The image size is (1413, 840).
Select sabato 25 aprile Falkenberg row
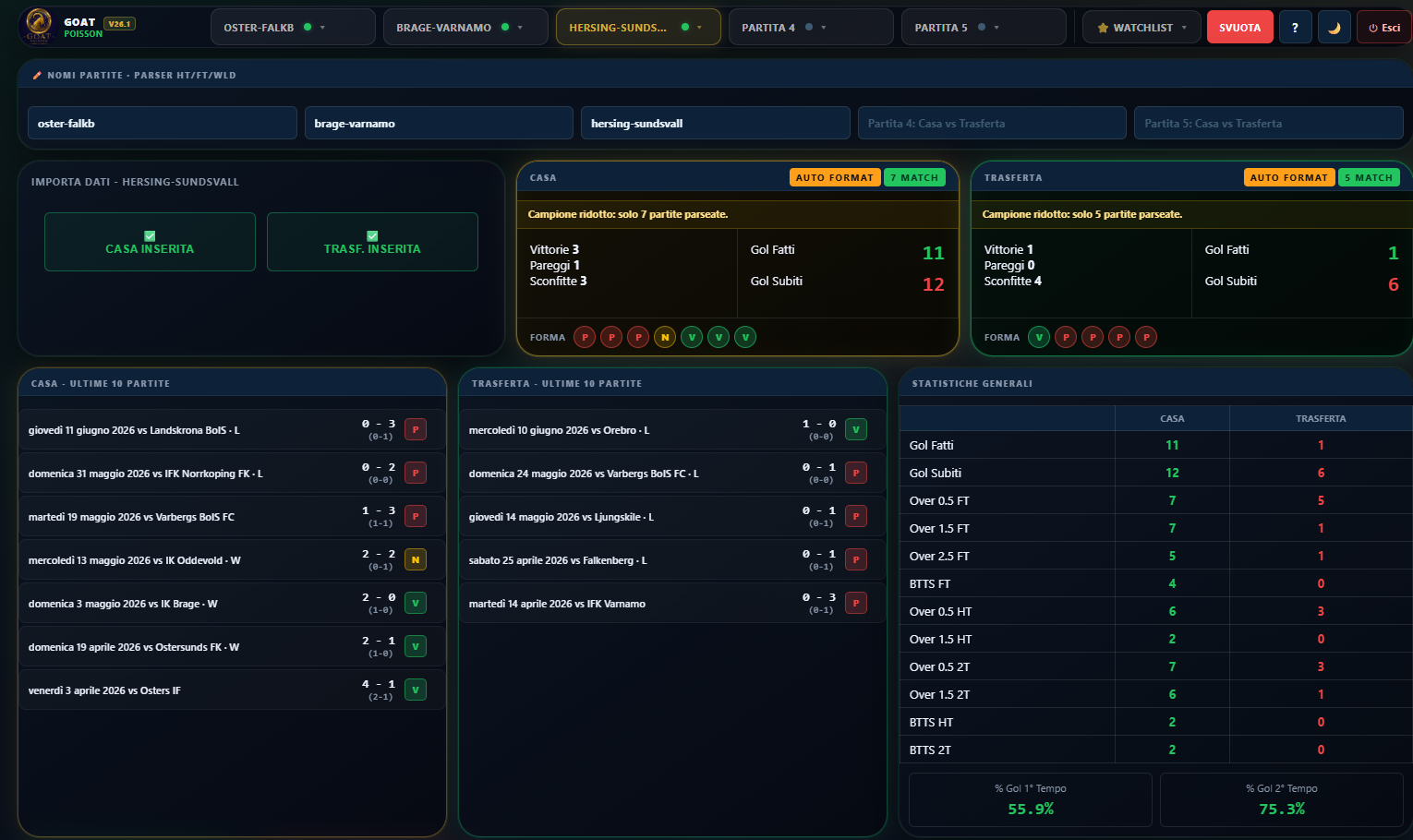pyautogui.click(x=671, y=560)
